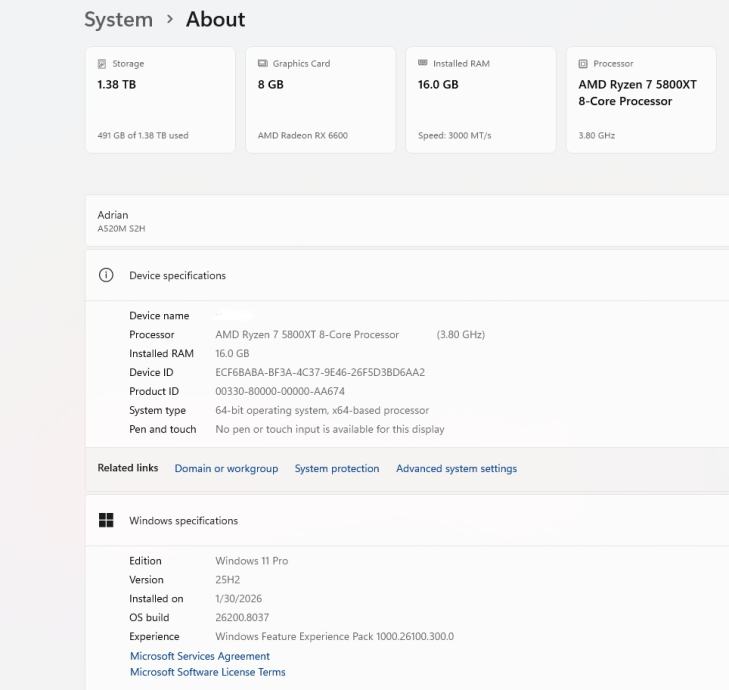
Task: Open the System protection link
Action: pyautogui.click(x=337, y=468)
